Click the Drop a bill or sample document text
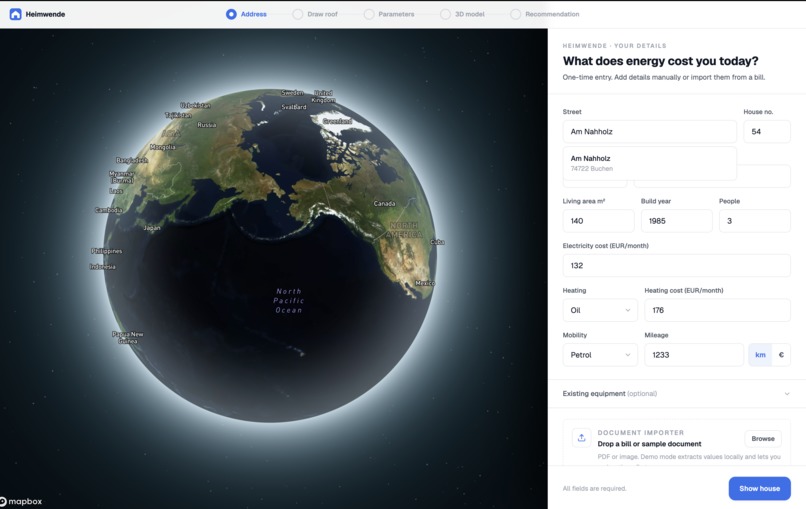This screenshot has width=806, height=509. coord(649,444)
